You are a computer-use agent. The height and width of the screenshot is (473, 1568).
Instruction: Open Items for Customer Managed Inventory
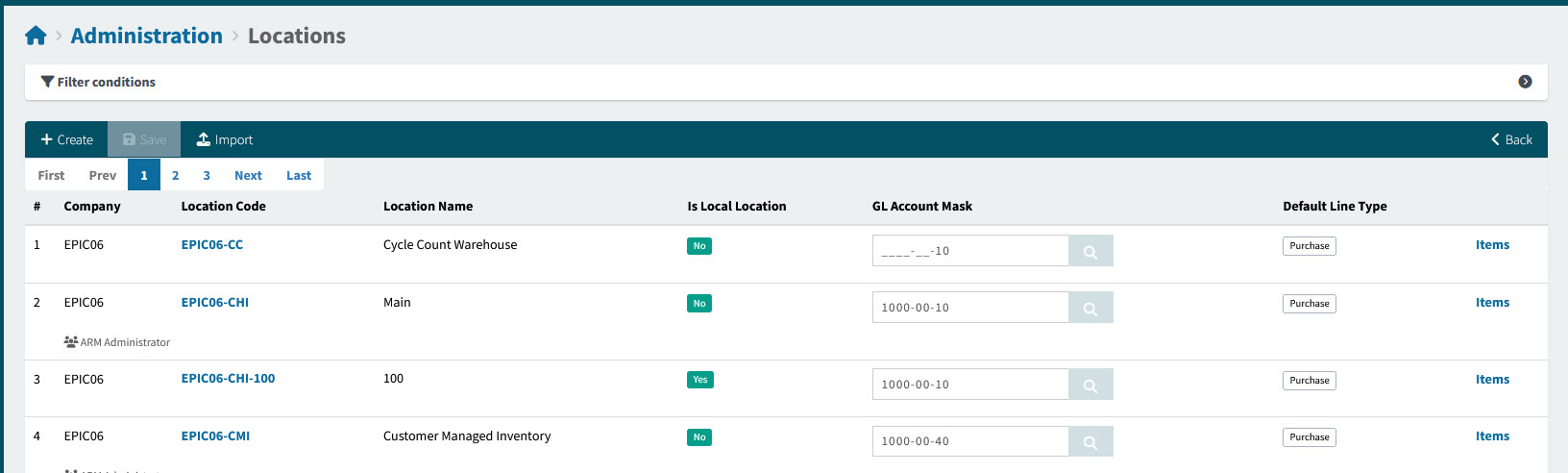1492,436
